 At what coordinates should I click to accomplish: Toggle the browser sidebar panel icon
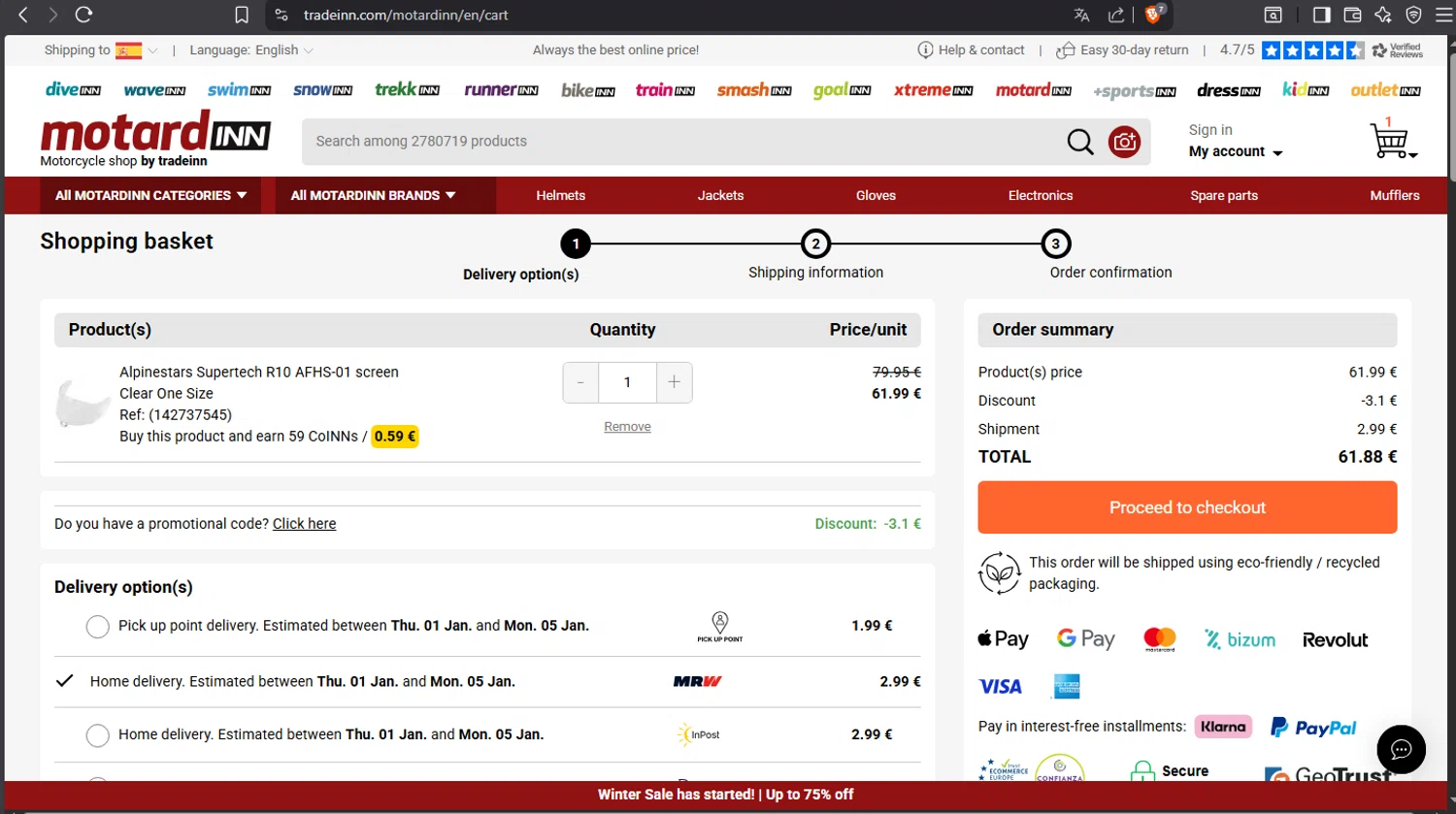pos(1321,15)
